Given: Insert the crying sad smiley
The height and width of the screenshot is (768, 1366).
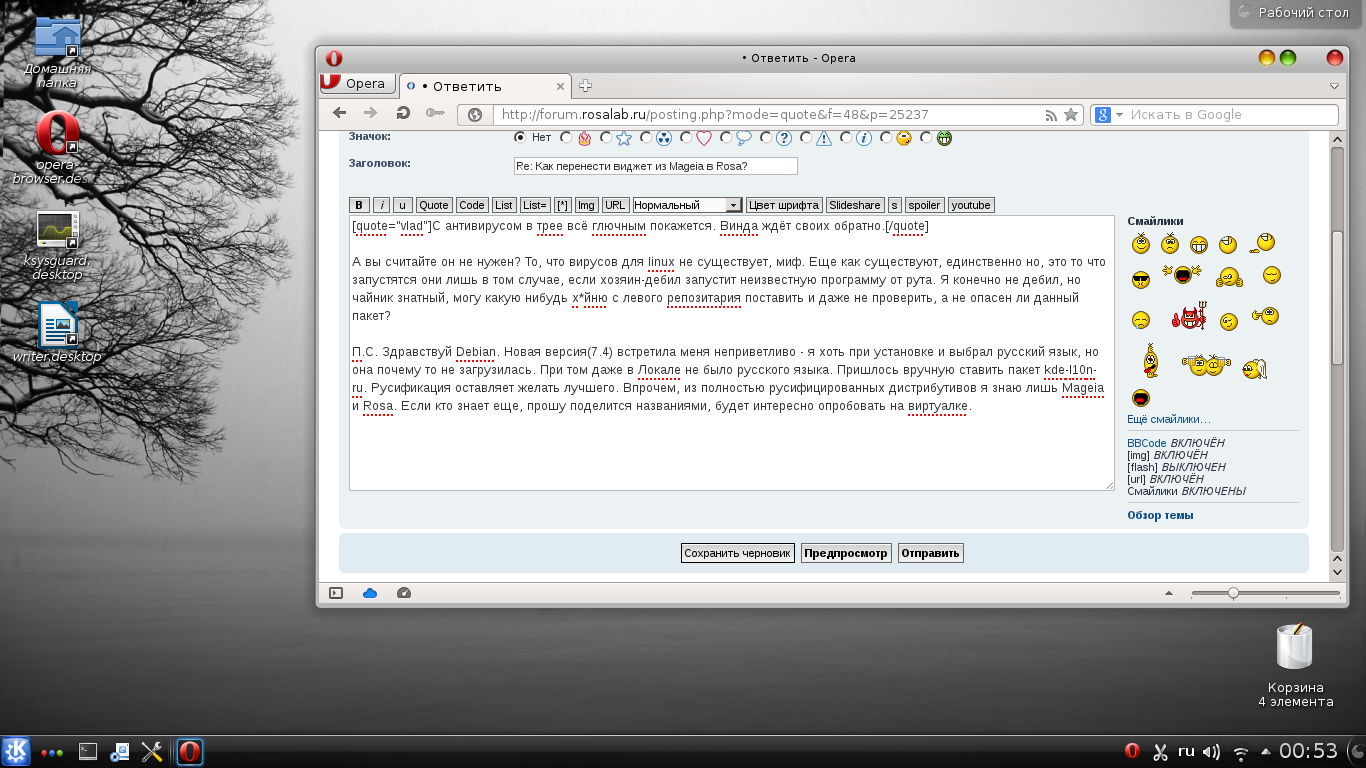Looking at the screenshot, I should 1141,320.
